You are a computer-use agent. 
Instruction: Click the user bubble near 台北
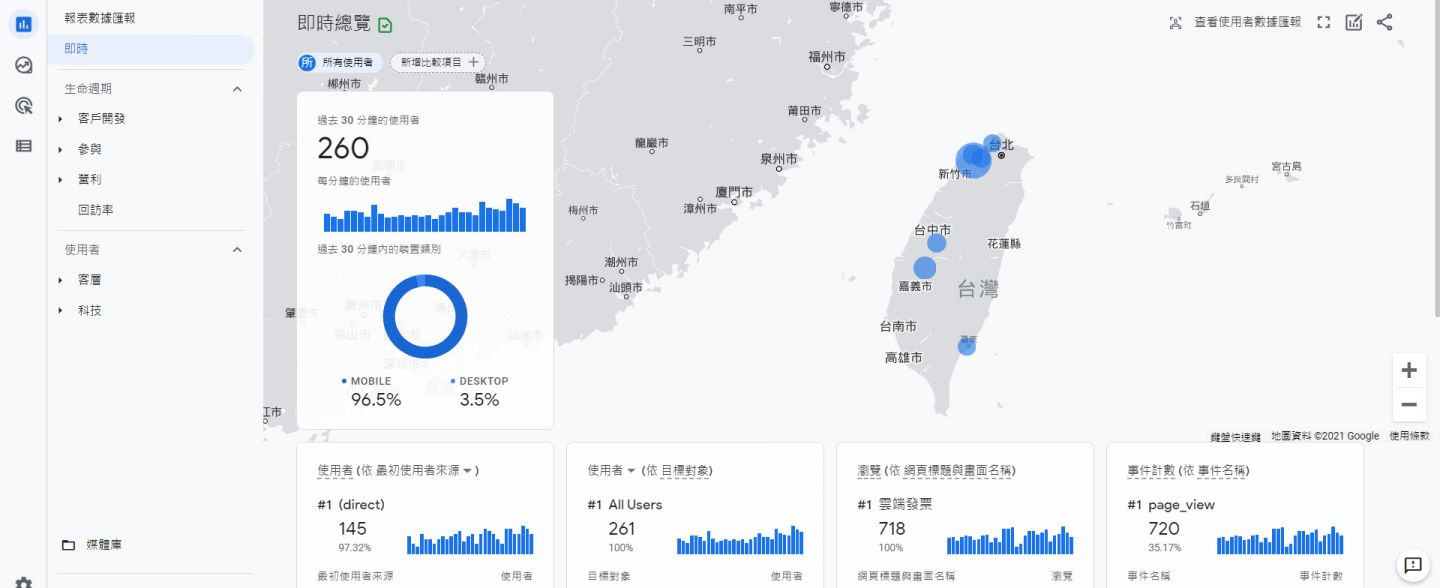[x=992, y=143]
